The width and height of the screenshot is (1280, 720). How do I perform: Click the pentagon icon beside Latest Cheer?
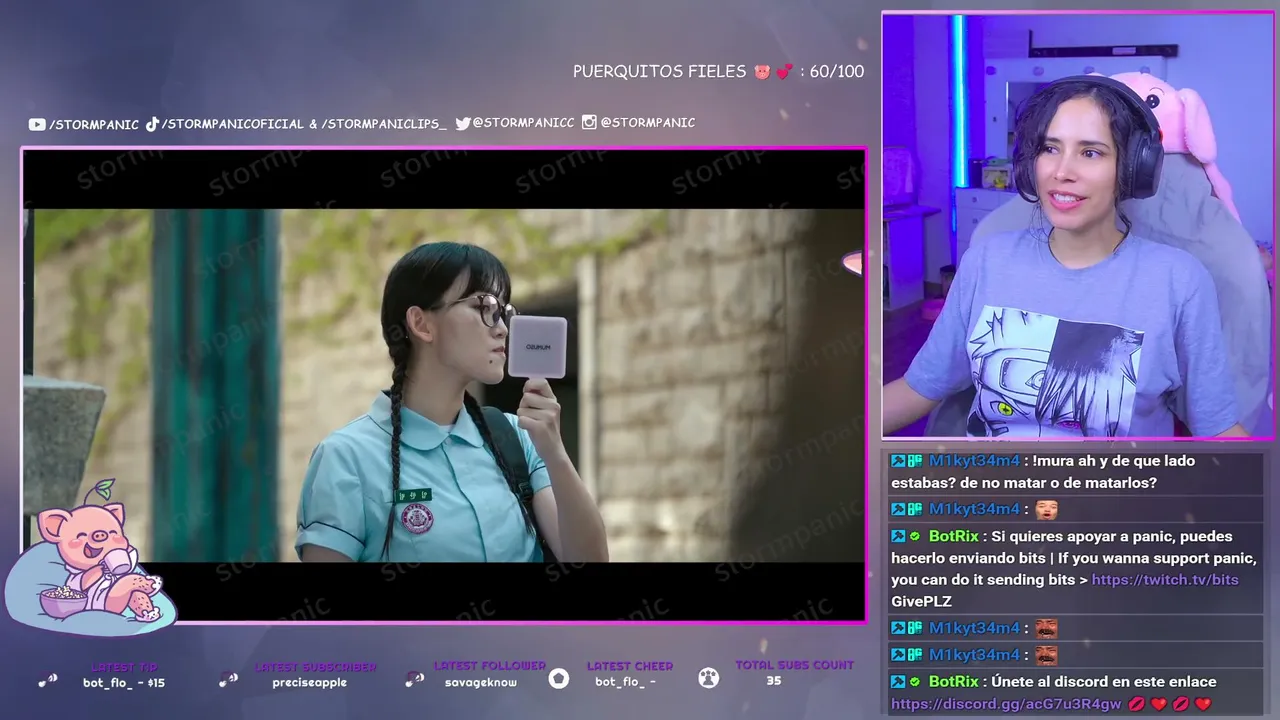click(x=559, y=679)
